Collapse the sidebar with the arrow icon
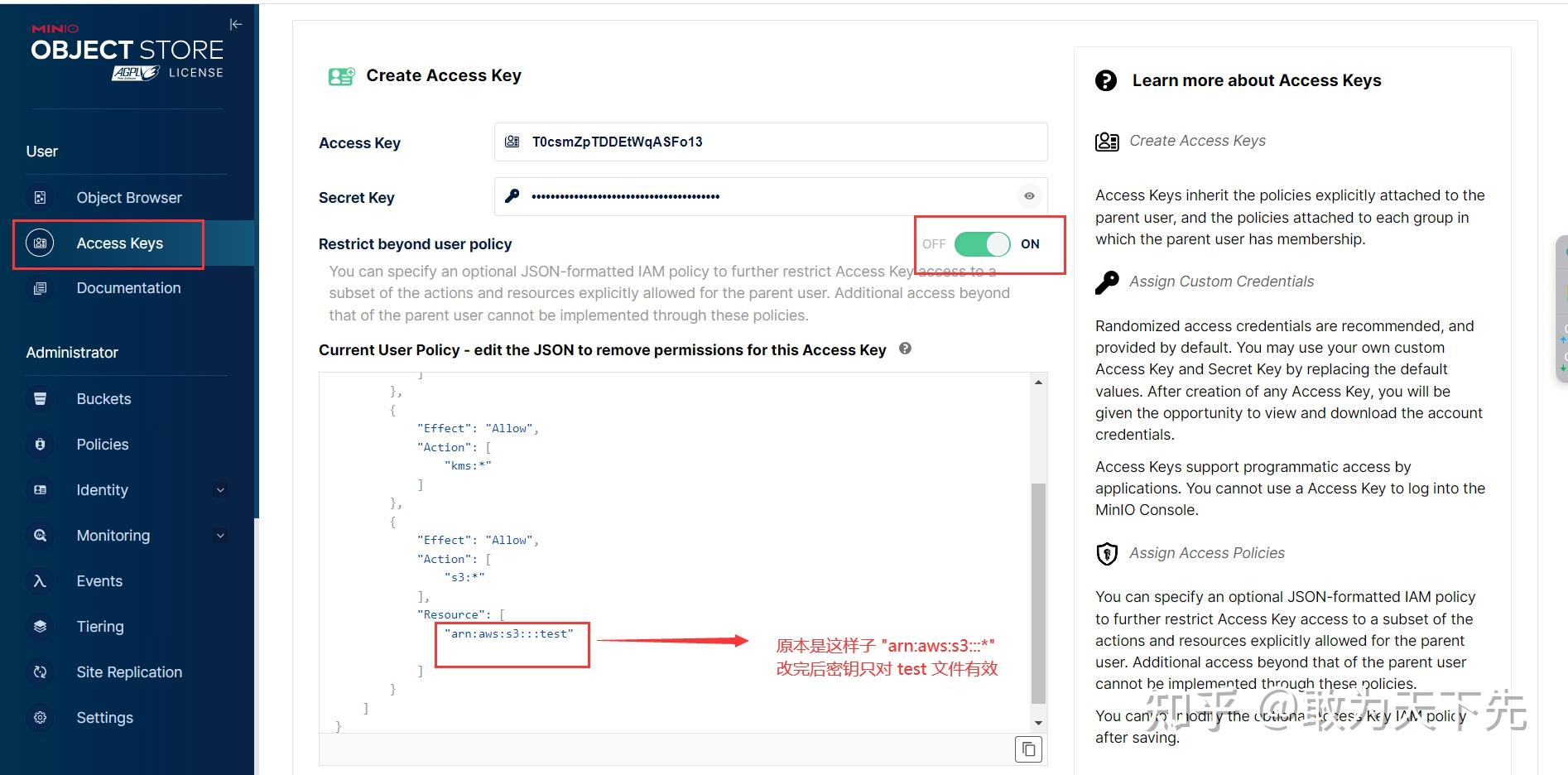Image resolution: width=1568 pixels, height=775 pixels. (x=236, y=25)
